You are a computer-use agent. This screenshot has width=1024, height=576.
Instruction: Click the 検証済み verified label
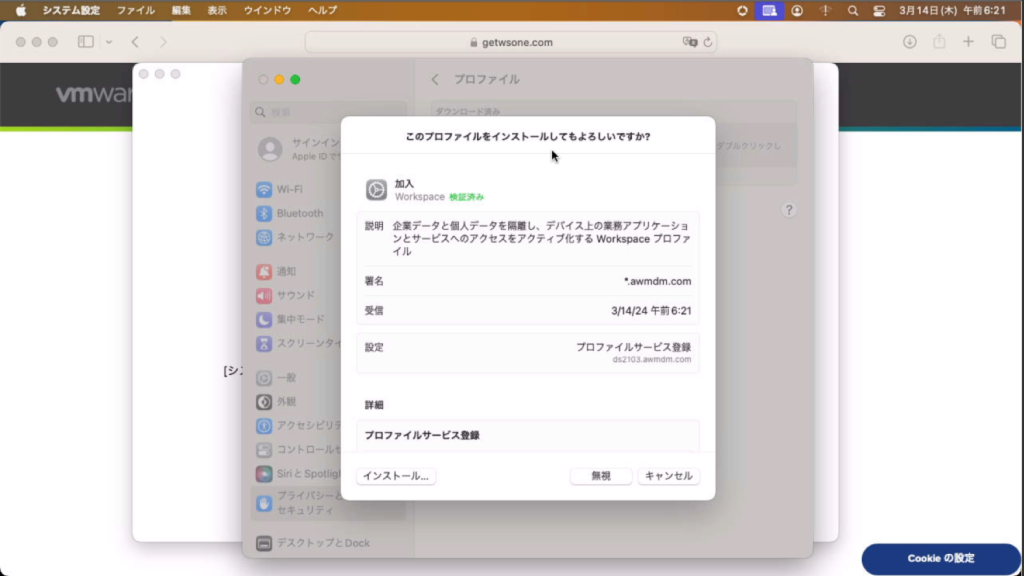pyautogui.click(x=466, y=197)
